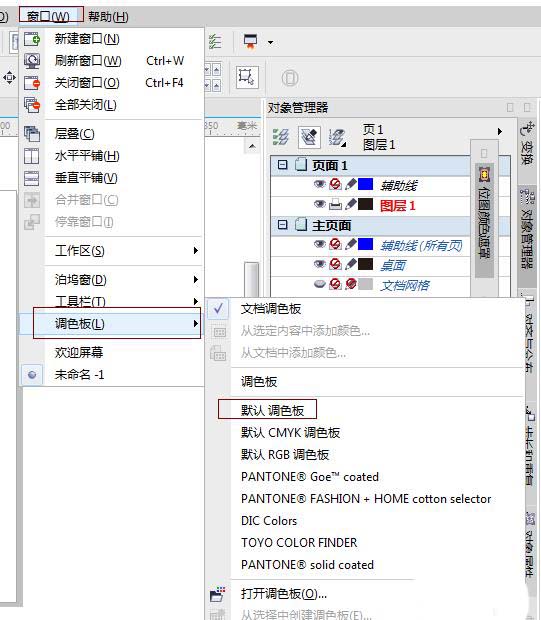
Task: Click the blue color swatch of 辅助线 layer
Action: point(365,184)
